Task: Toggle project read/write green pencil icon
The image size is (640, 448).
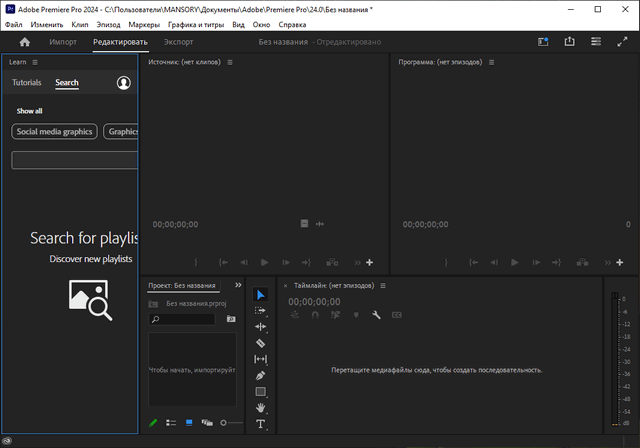Action: pyautogui.click(x=154, y=423)
